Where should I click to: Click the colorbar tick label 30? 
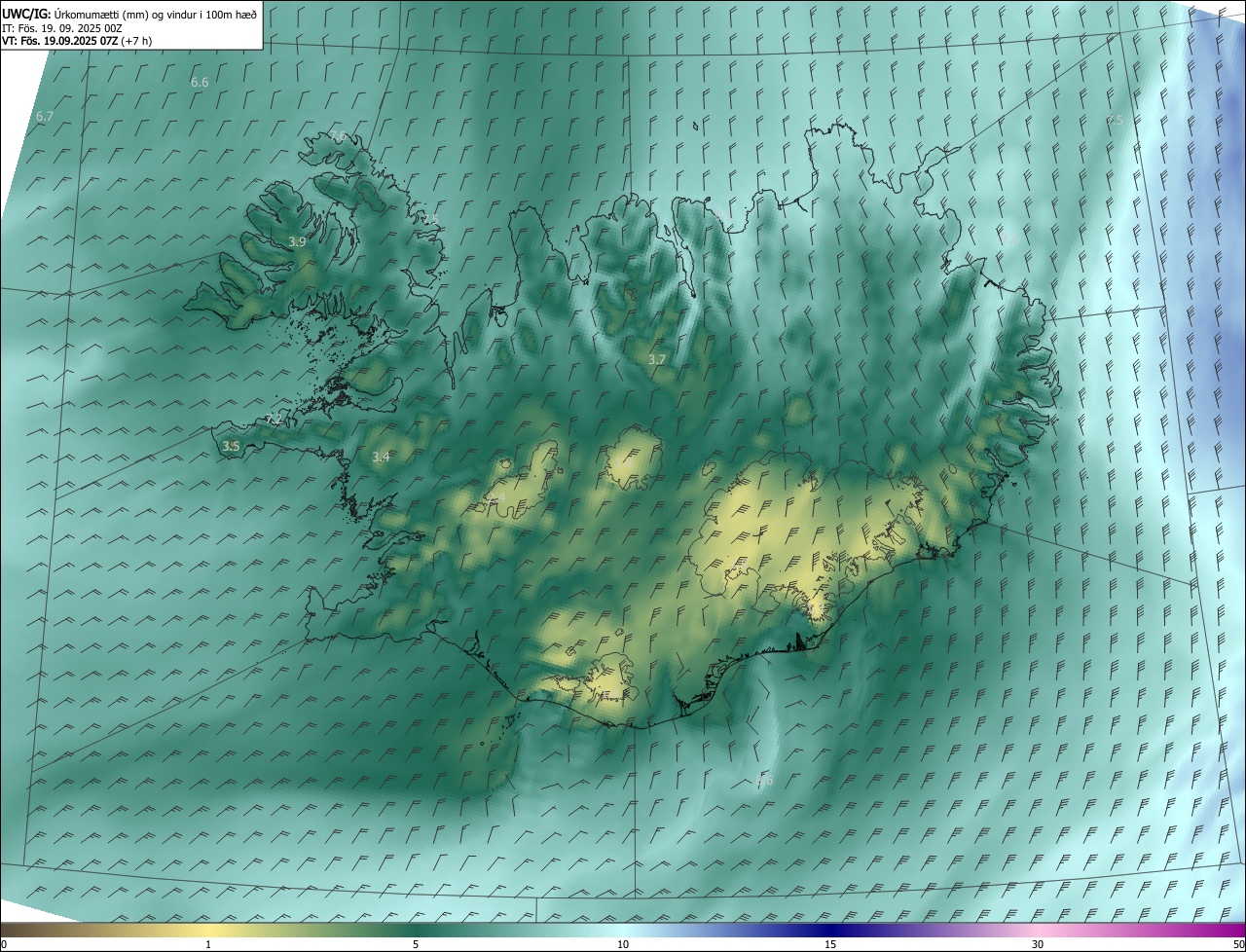click(1038, 944)
